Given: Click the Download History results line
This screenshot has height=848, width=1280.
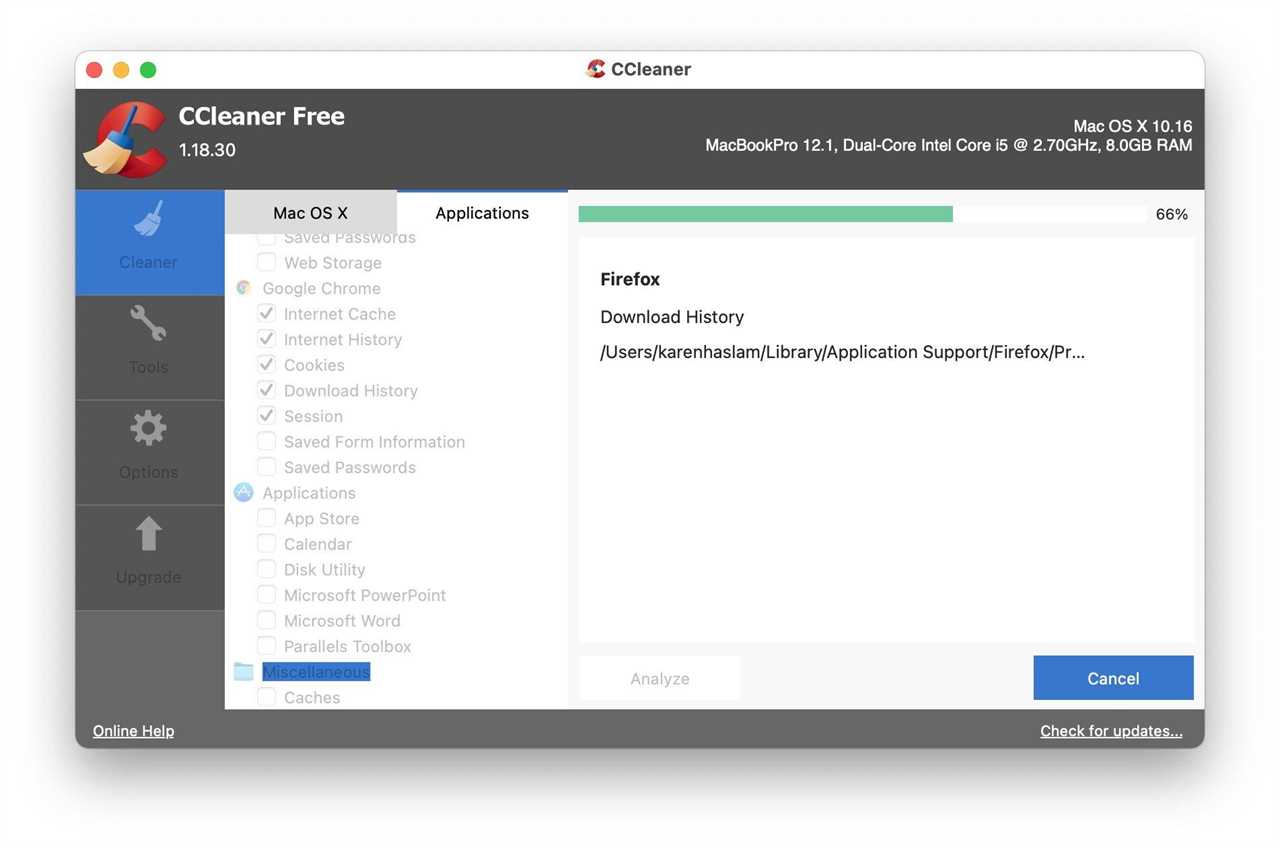Looking at the screenshot, I should [672, 317].
